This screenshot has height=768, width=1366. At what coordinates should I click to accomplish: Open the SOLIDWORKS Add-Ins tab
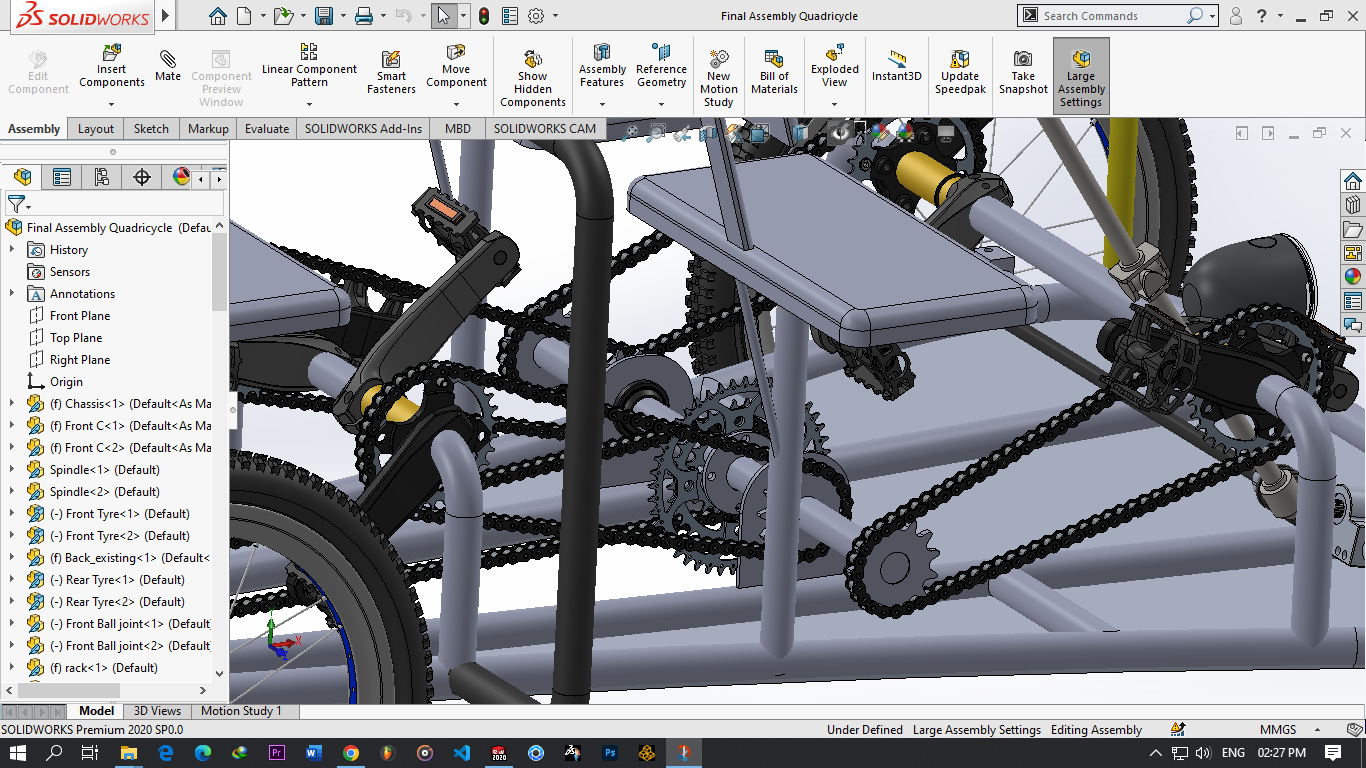click(x=364, y=128)
